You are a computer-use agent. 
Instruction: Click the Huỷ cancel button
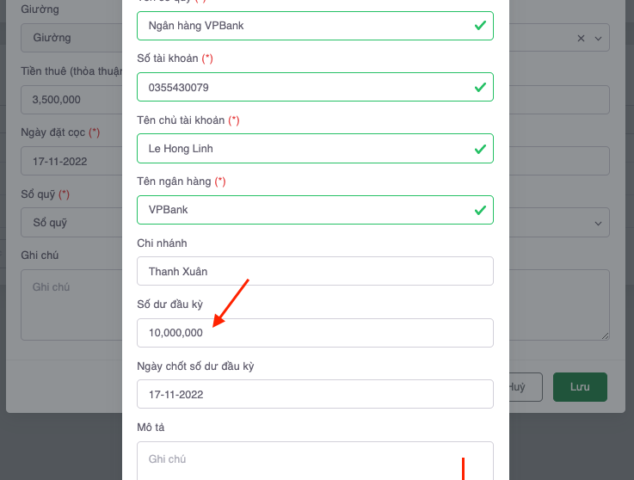518,387
